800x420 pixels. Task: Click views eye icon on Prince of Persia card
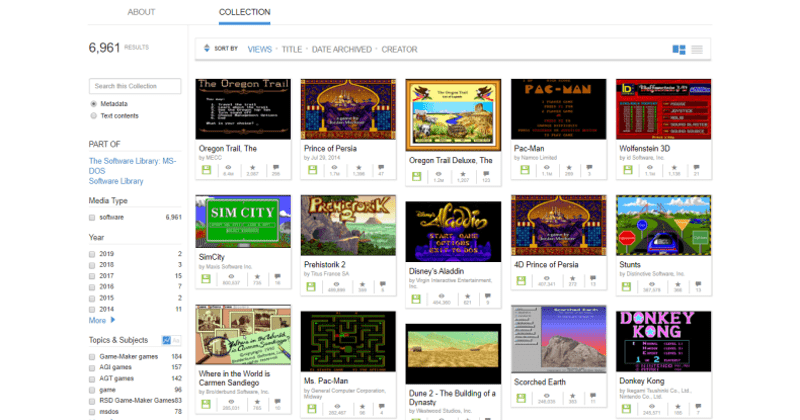click(x=335, y=167)
